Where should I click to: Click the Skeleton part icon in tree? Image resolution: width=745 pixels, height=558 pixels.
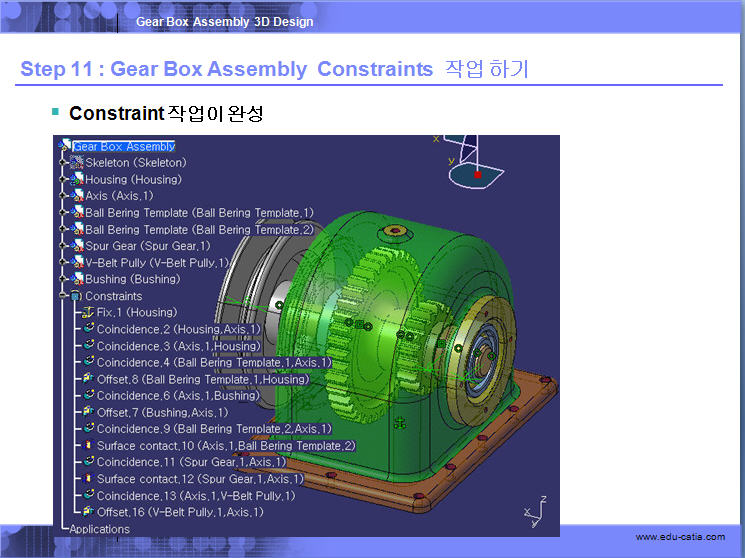[x=77, y=163]
